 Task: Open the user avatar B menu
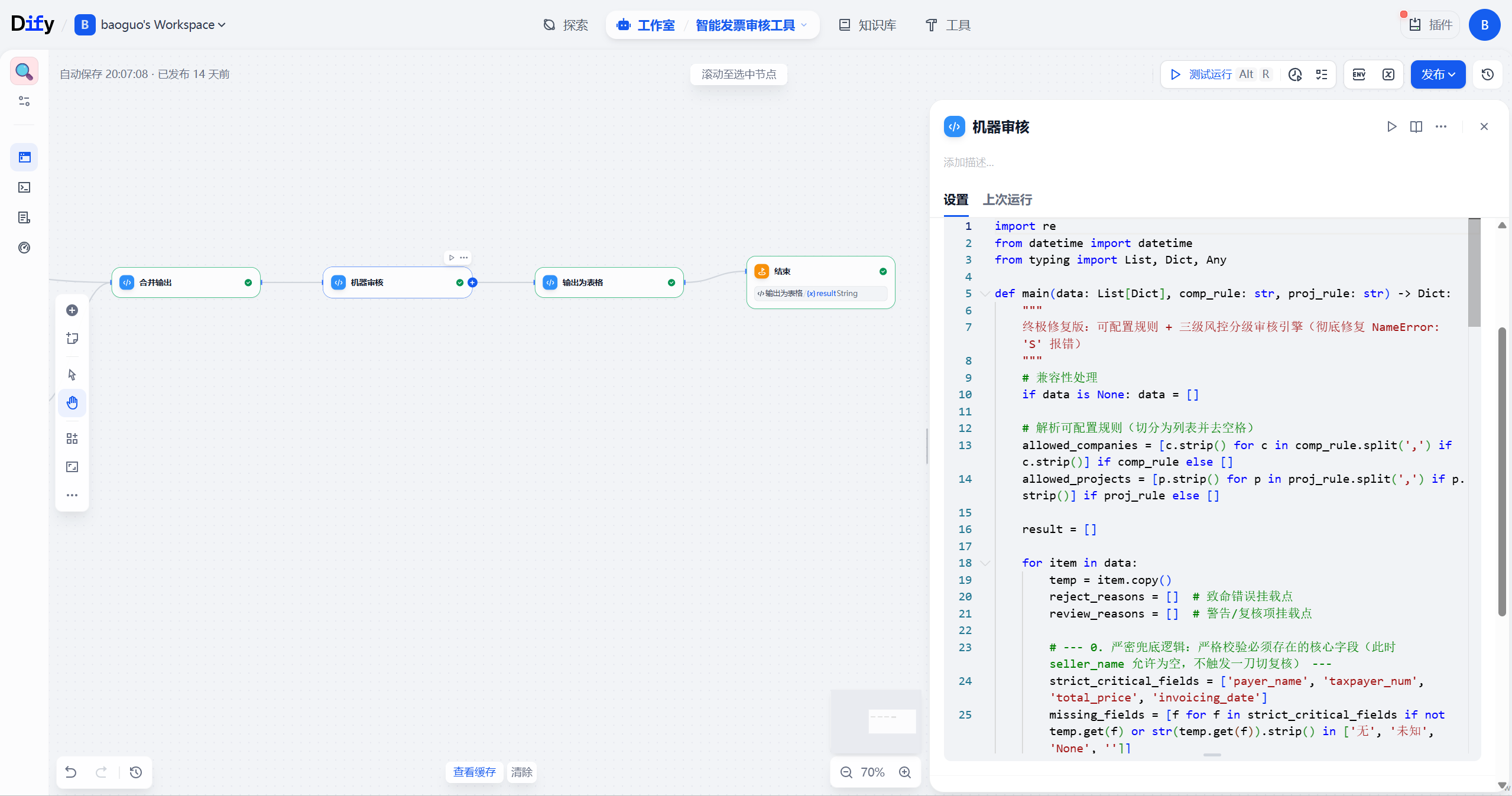coord(1485,25)
